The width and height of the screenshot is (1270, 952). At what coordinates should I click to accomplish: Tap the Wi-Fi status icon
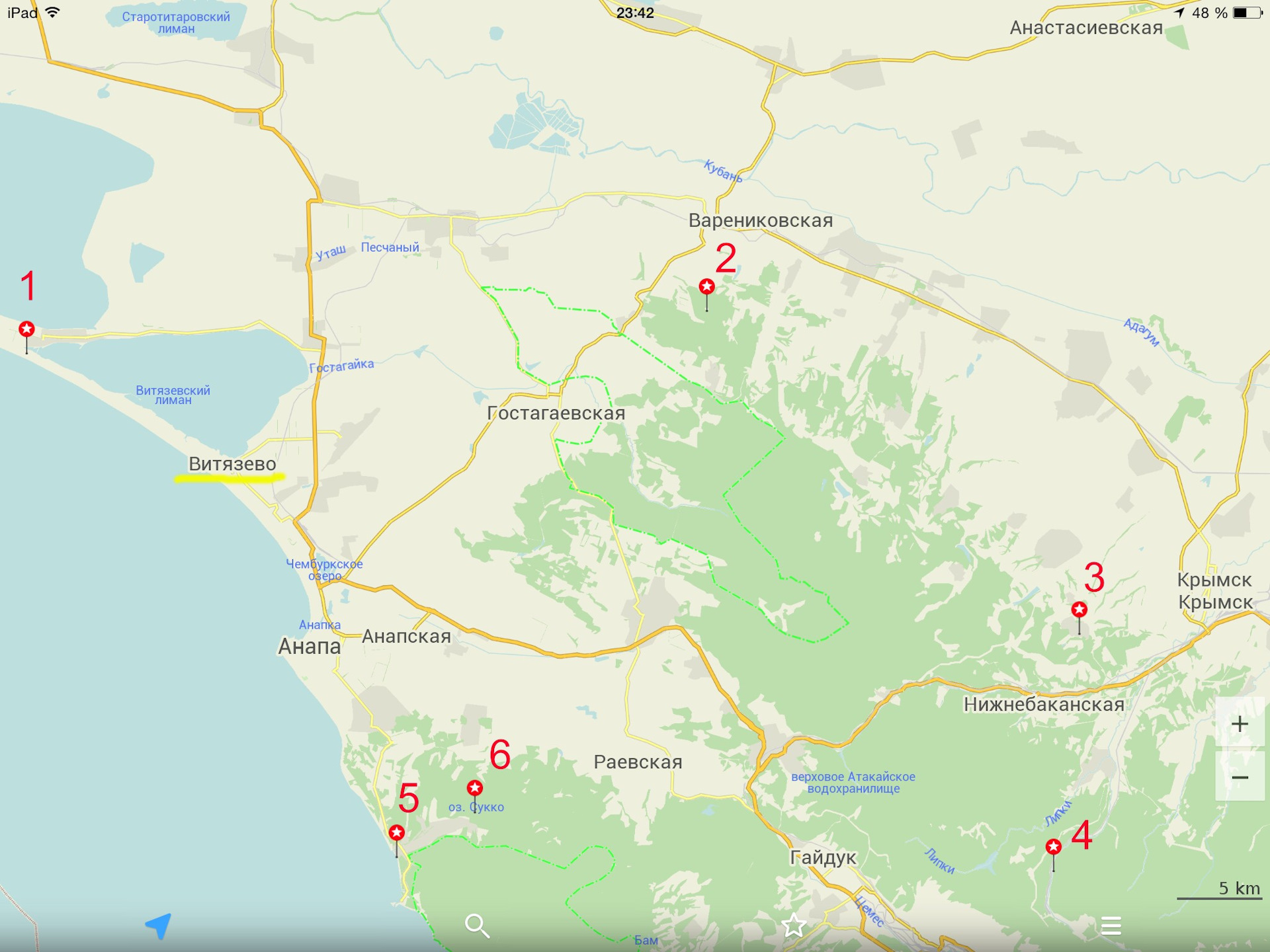pos(52,13)
